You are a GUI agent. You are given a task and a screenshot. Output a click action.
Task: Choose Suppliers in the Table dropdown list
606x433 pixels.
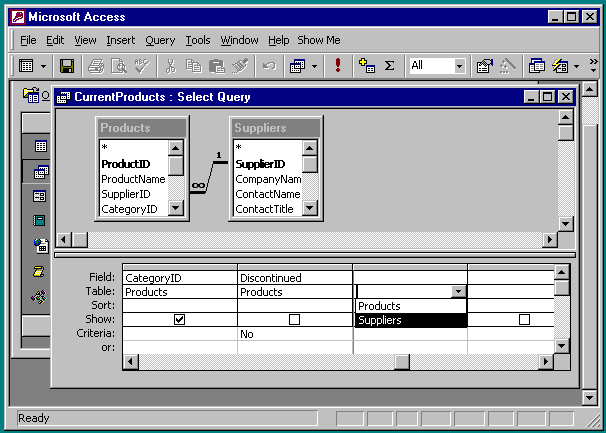(x=410, y=320)
